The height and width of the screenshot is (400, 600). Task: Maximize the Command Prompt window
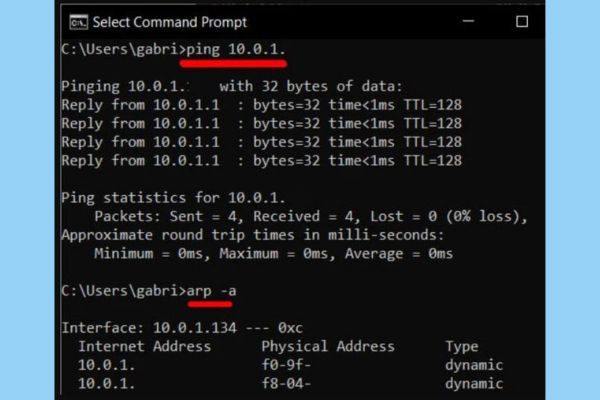521,21
